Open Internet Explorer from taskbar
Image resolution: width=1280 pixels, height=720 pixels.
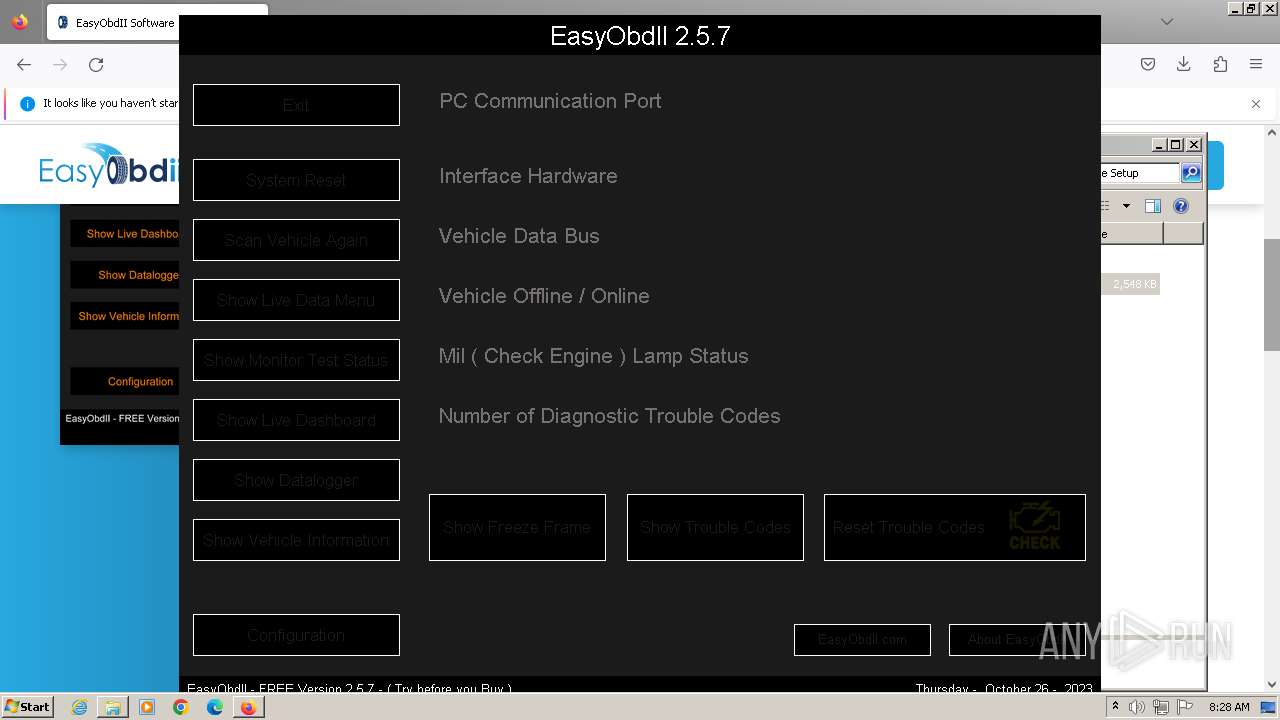(79, 707)
